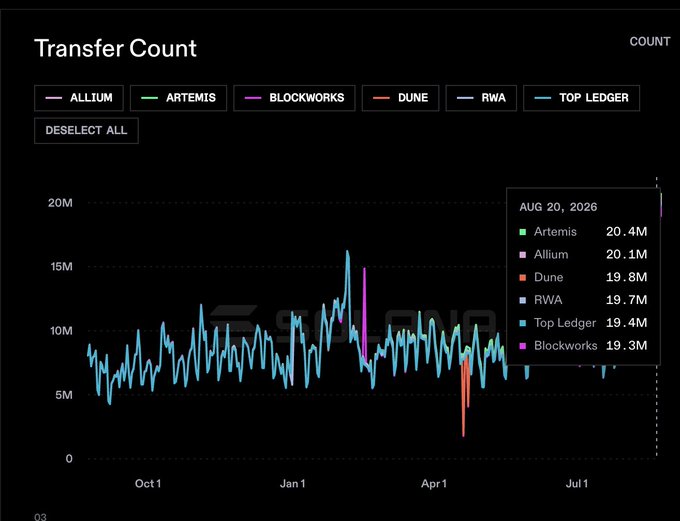The image size is (680, 521).
Task: Click the orange Dune tooltip color square
Action: (x=523, y=278)
